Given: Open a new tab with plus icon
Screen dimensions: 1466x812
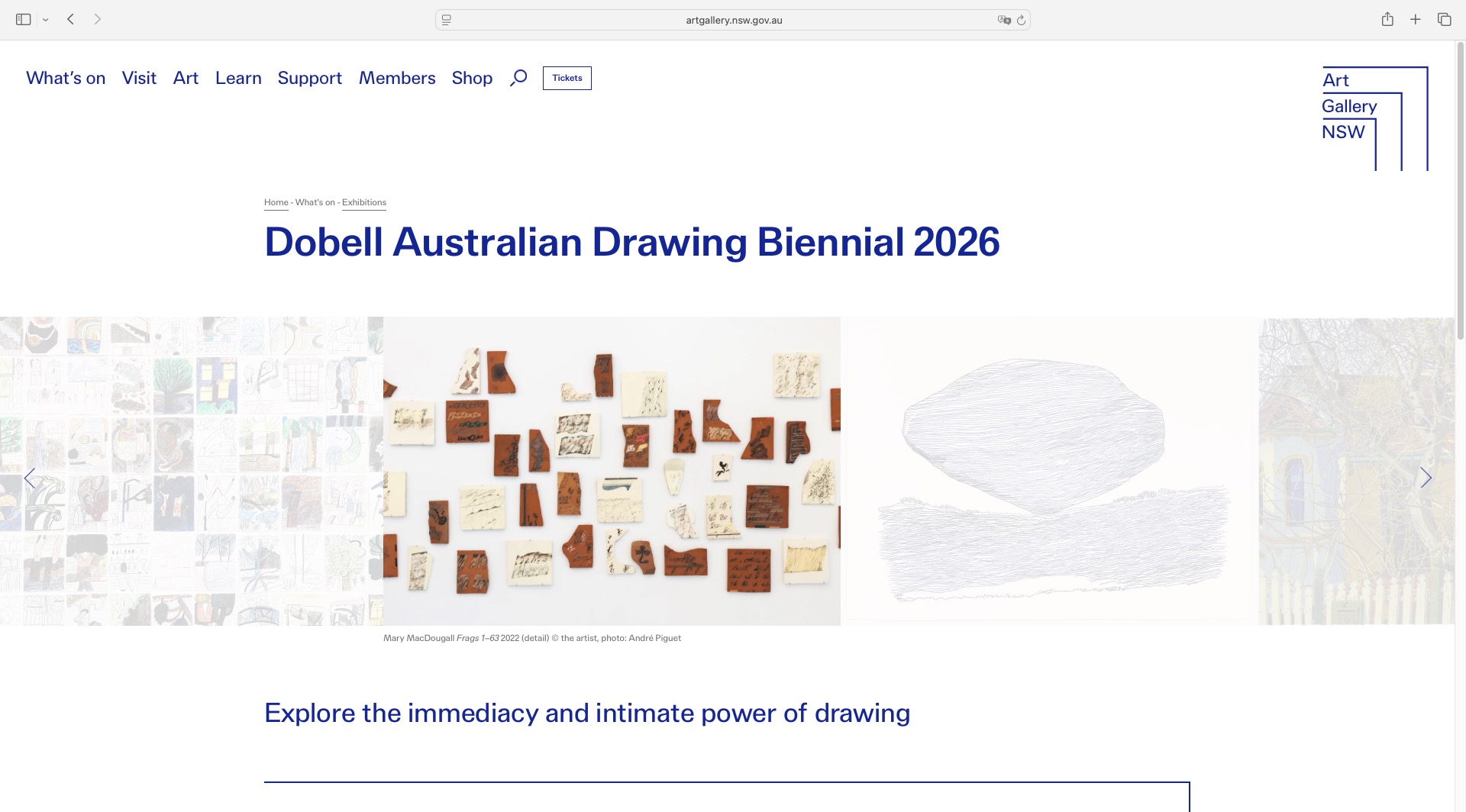Looking at the screenshot, I should click(1415, 19).
